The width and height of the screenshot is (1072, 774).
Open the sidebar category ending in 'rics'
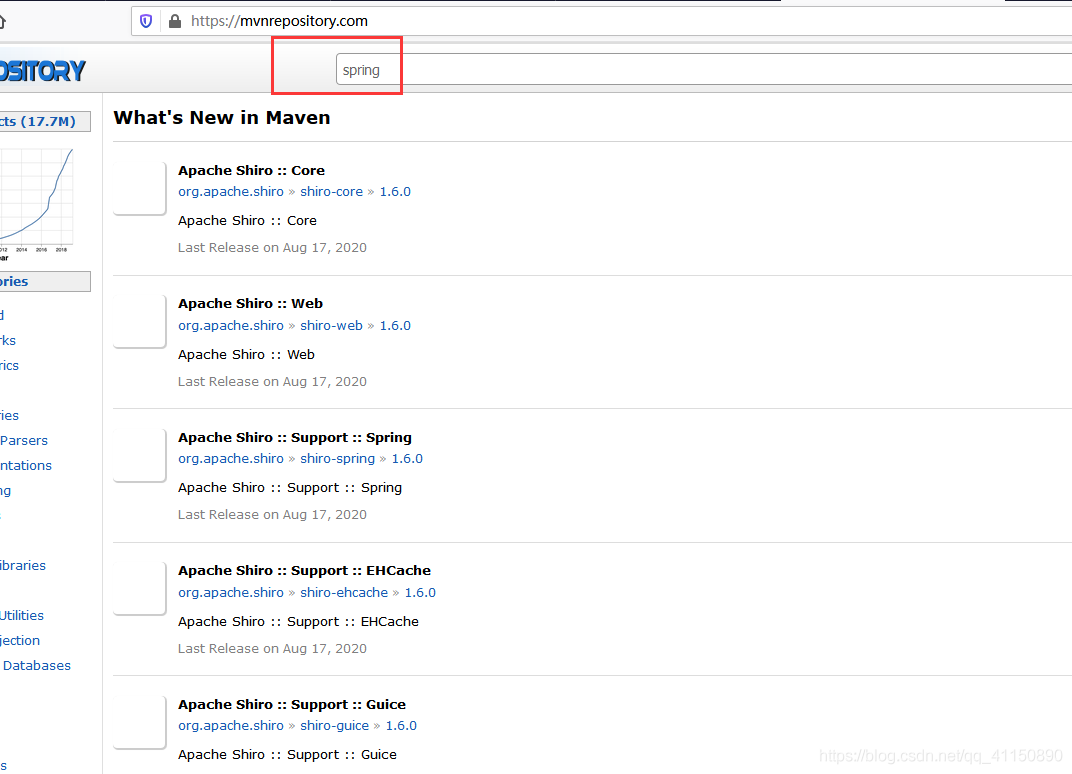pyautogui.click(x=10, y=366)
